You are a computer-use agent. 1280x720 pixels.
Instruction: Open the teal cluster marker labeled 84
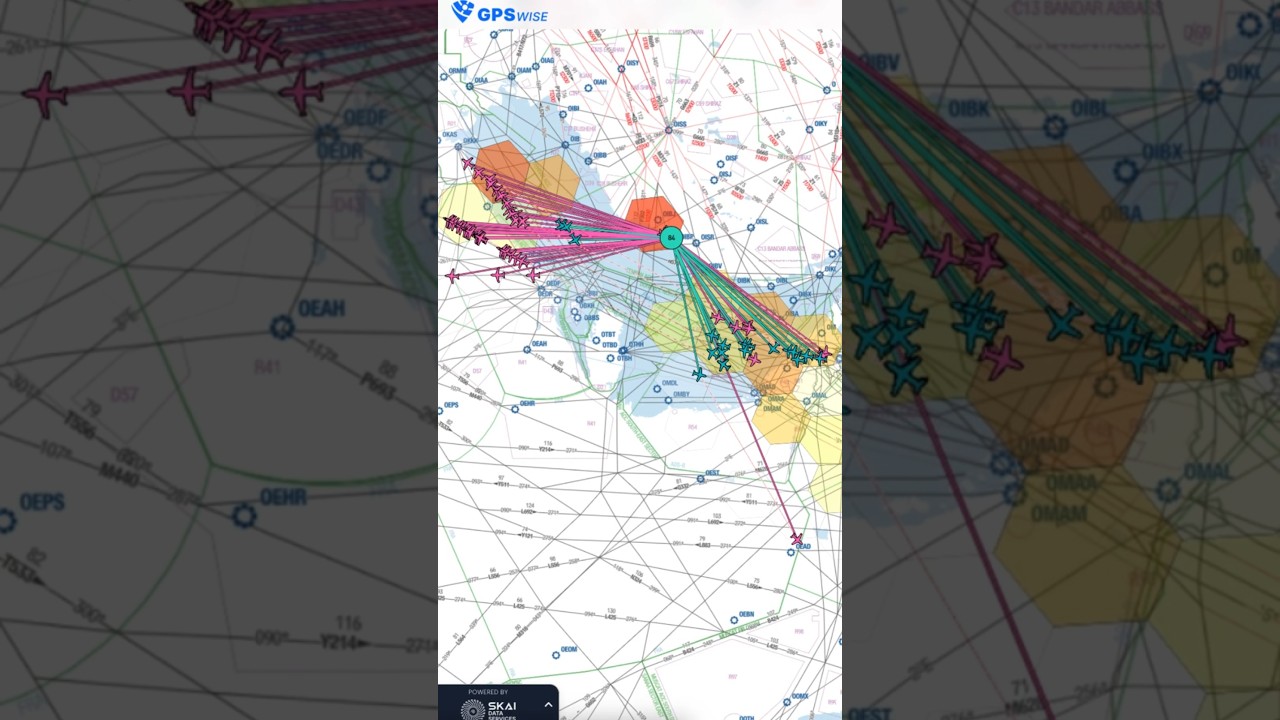click(671, 237)
